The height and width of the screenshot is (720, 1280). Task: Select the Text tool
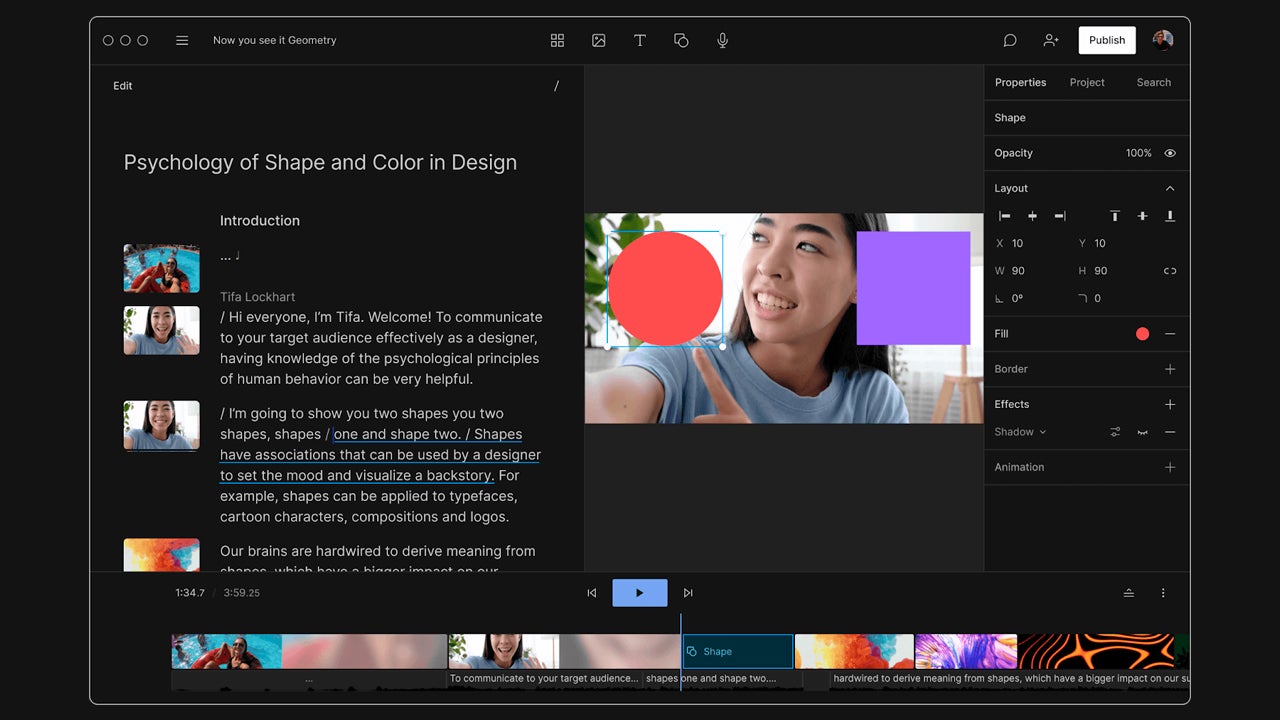point(640,40)
